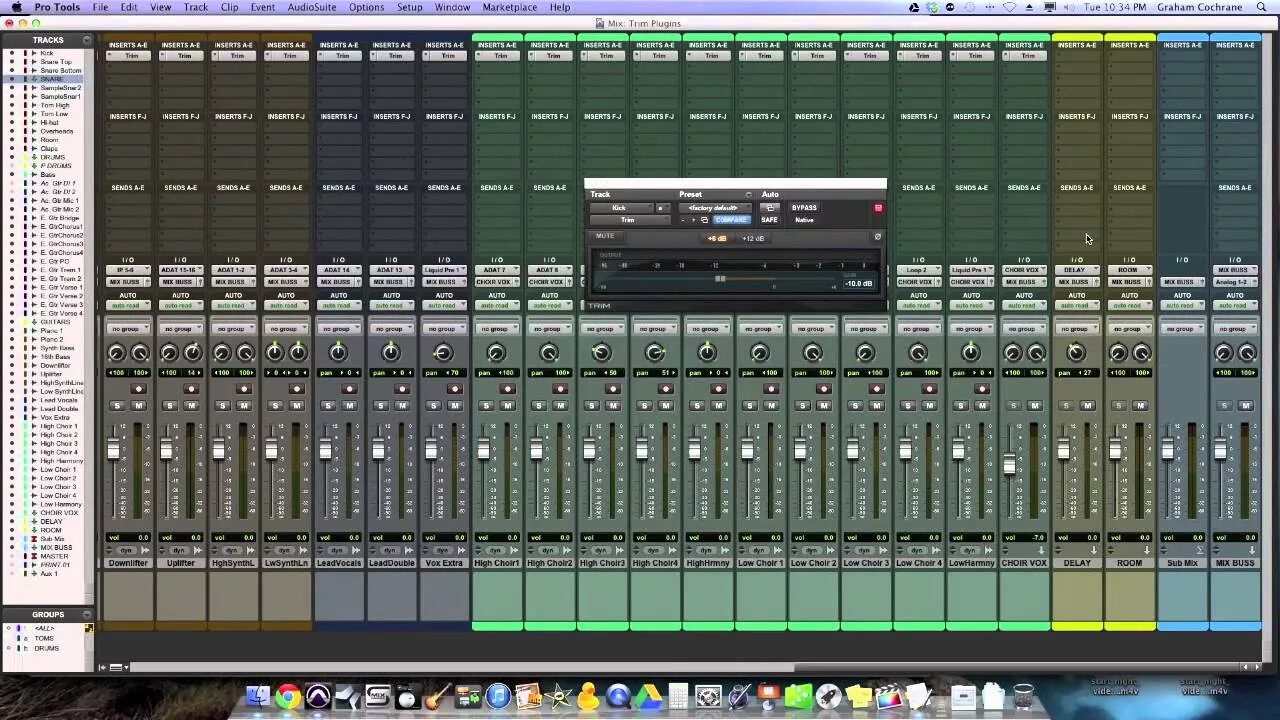This screenshot has width=1280, height=720.
Task: Open the Marketplace menu
Action: tap(510, 7)
